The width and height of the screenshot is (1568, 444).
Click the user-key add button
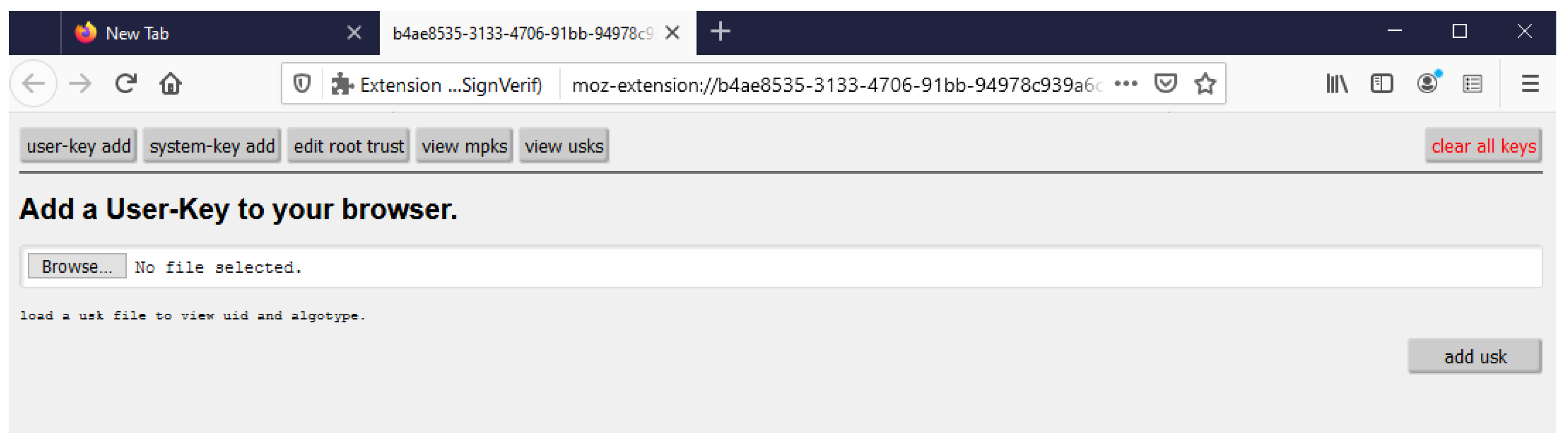[x=79, y=146]
